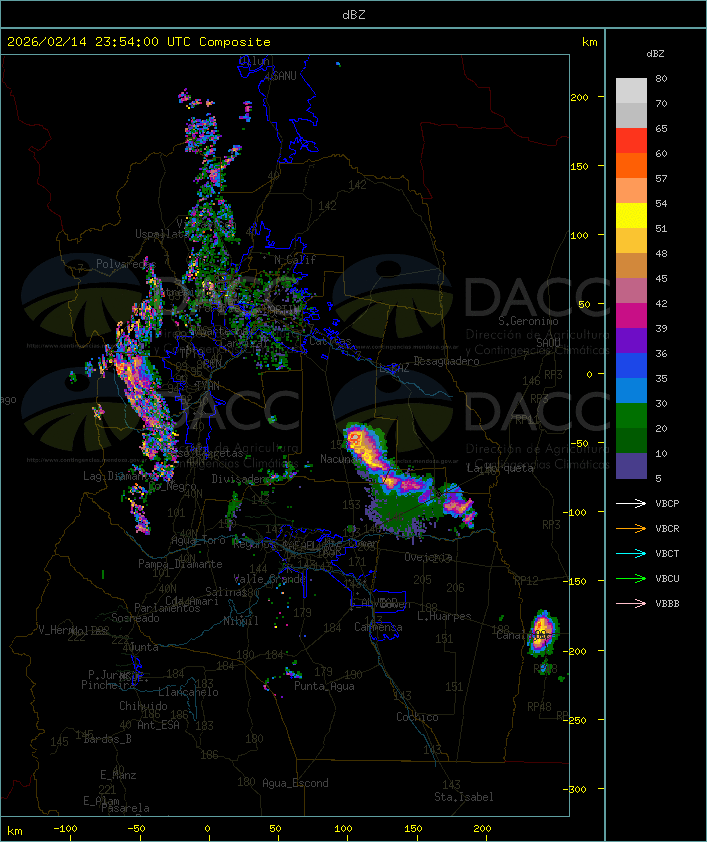
Task: Click the Desaguadero place label
Action: point(446,361)
